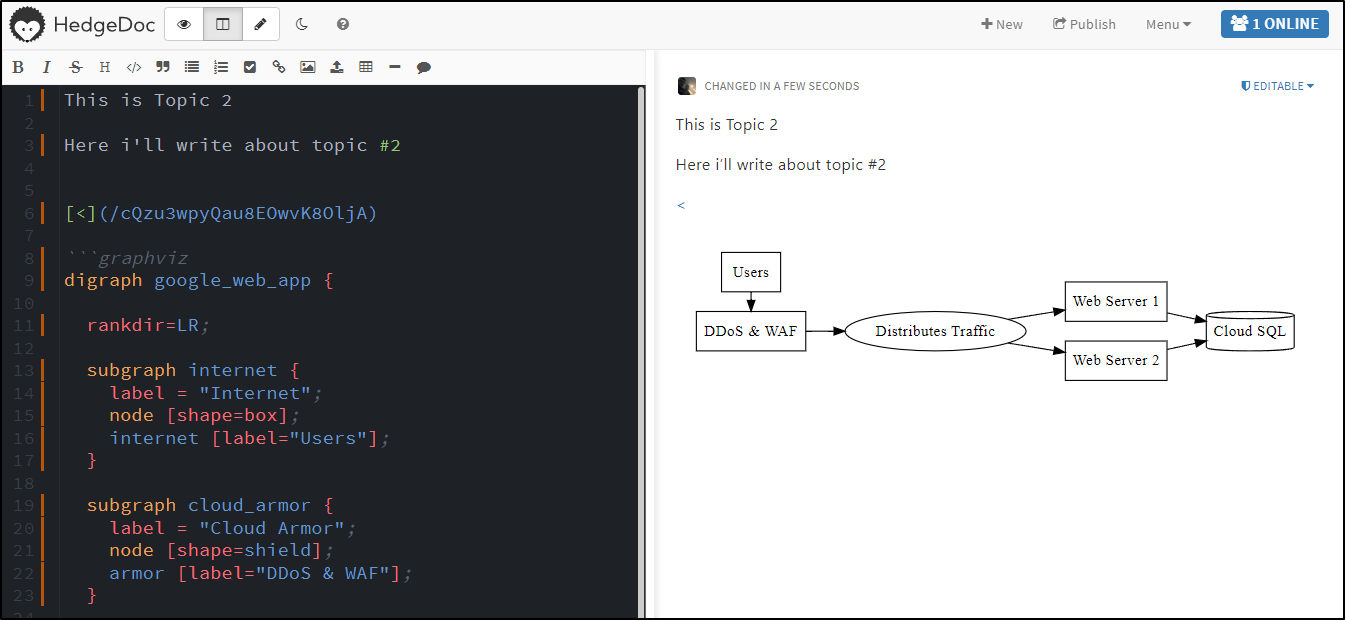The width and height of the screenshot is (1345, 620).
Task: Click the 'Users' node in the diagram
Action: [751, 272]
